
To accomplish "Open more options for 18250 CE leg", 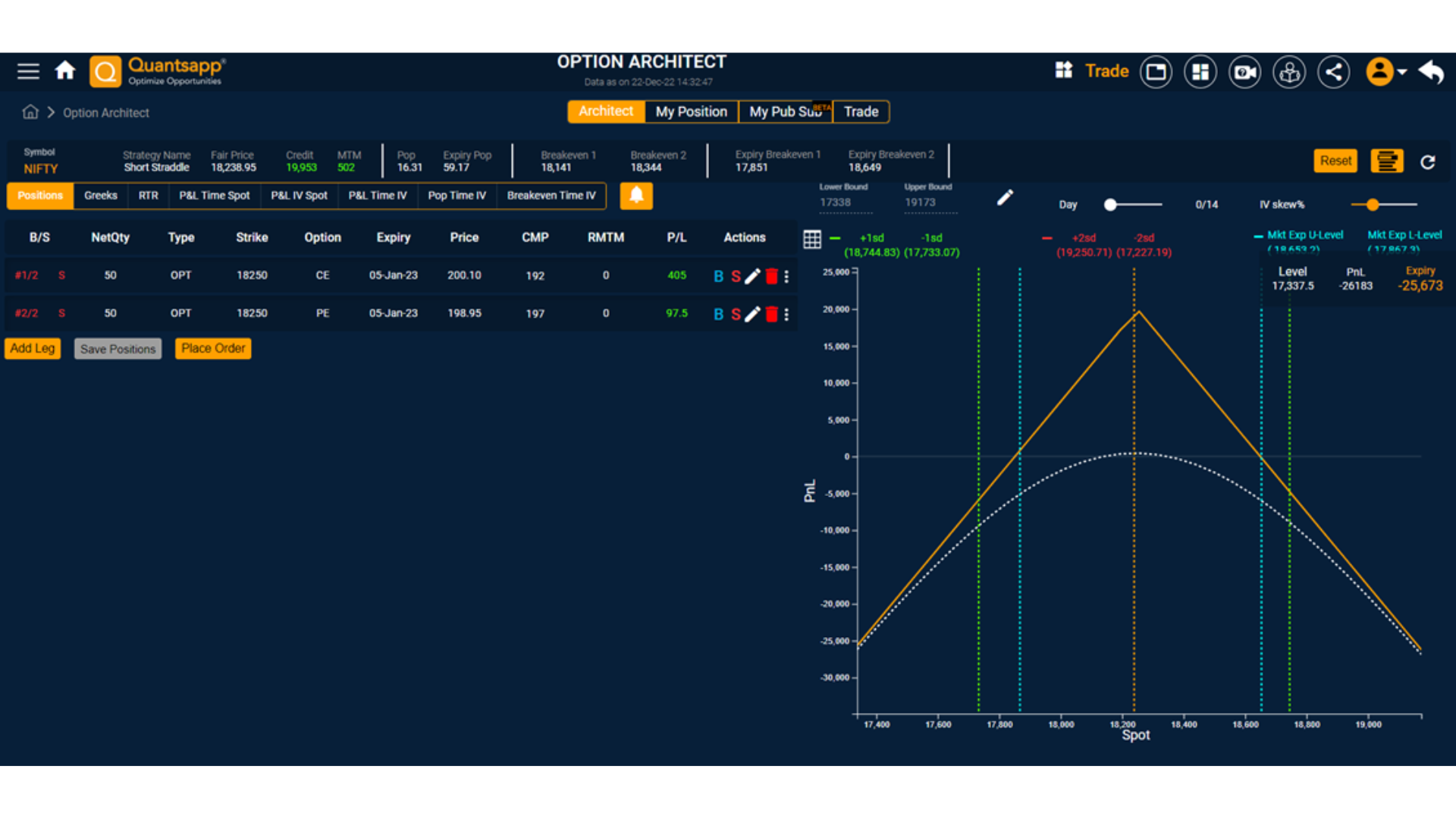I will (x=787, y=276).
